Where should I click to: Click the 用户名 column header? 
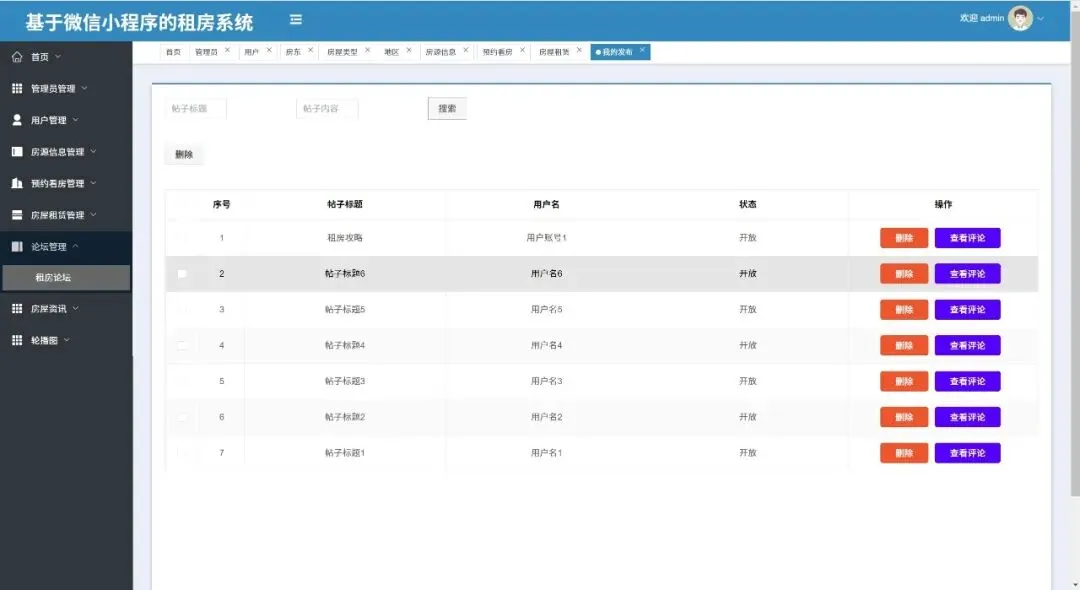pos(546,204)
